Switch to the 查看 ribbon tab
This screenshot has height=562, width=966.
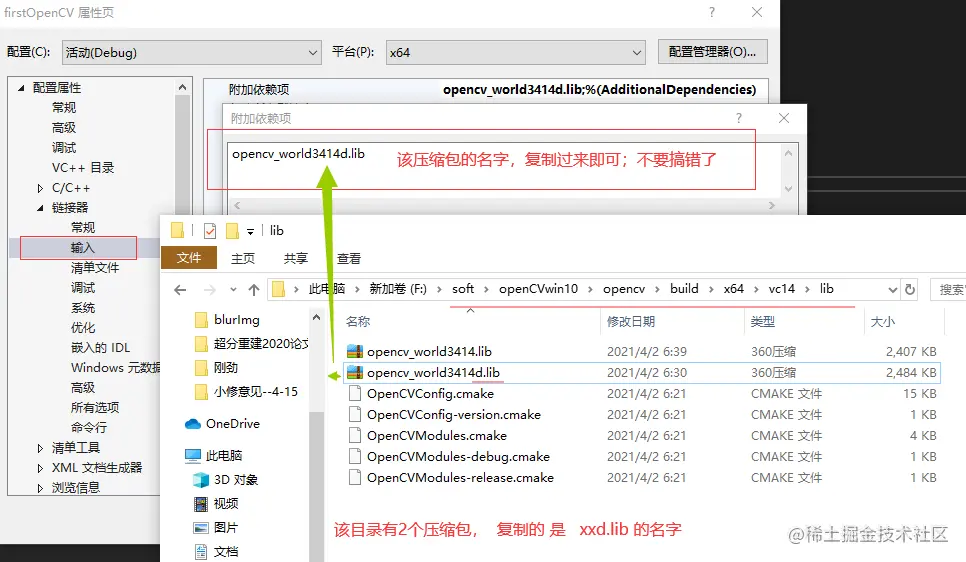(349, 259)
